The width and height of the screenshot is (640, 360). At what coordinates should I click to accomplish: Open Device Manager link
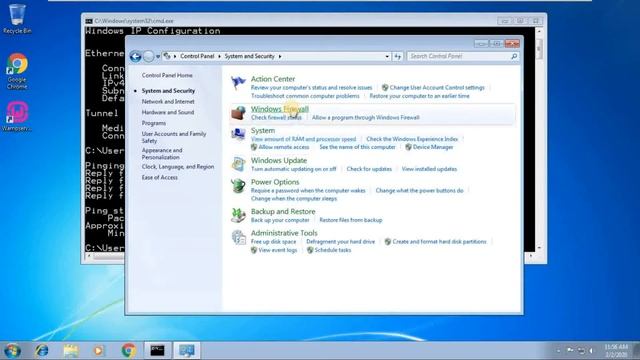coord(433,147)
